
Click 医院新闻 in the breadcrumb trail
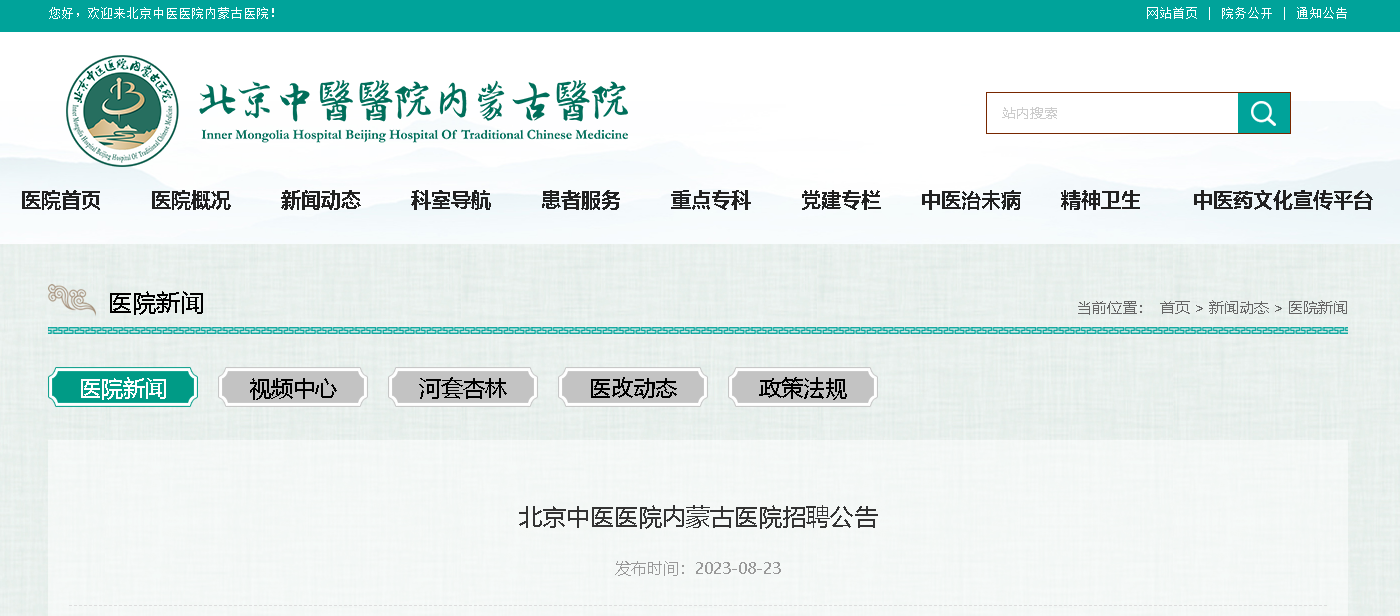tap(1318, 308)
